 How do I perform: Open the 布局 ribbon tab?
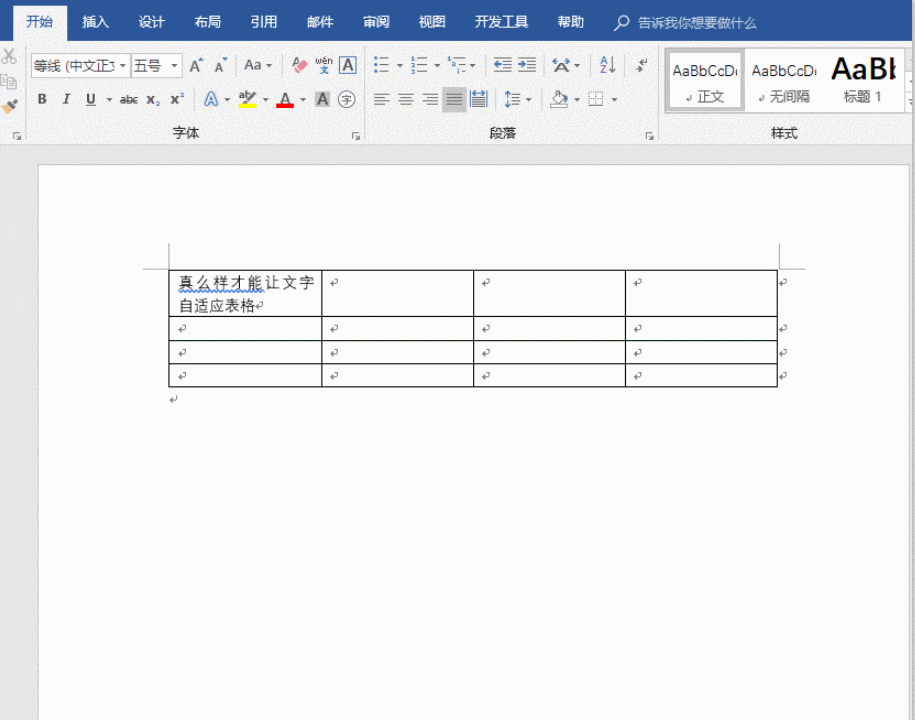tap(208, 22)
